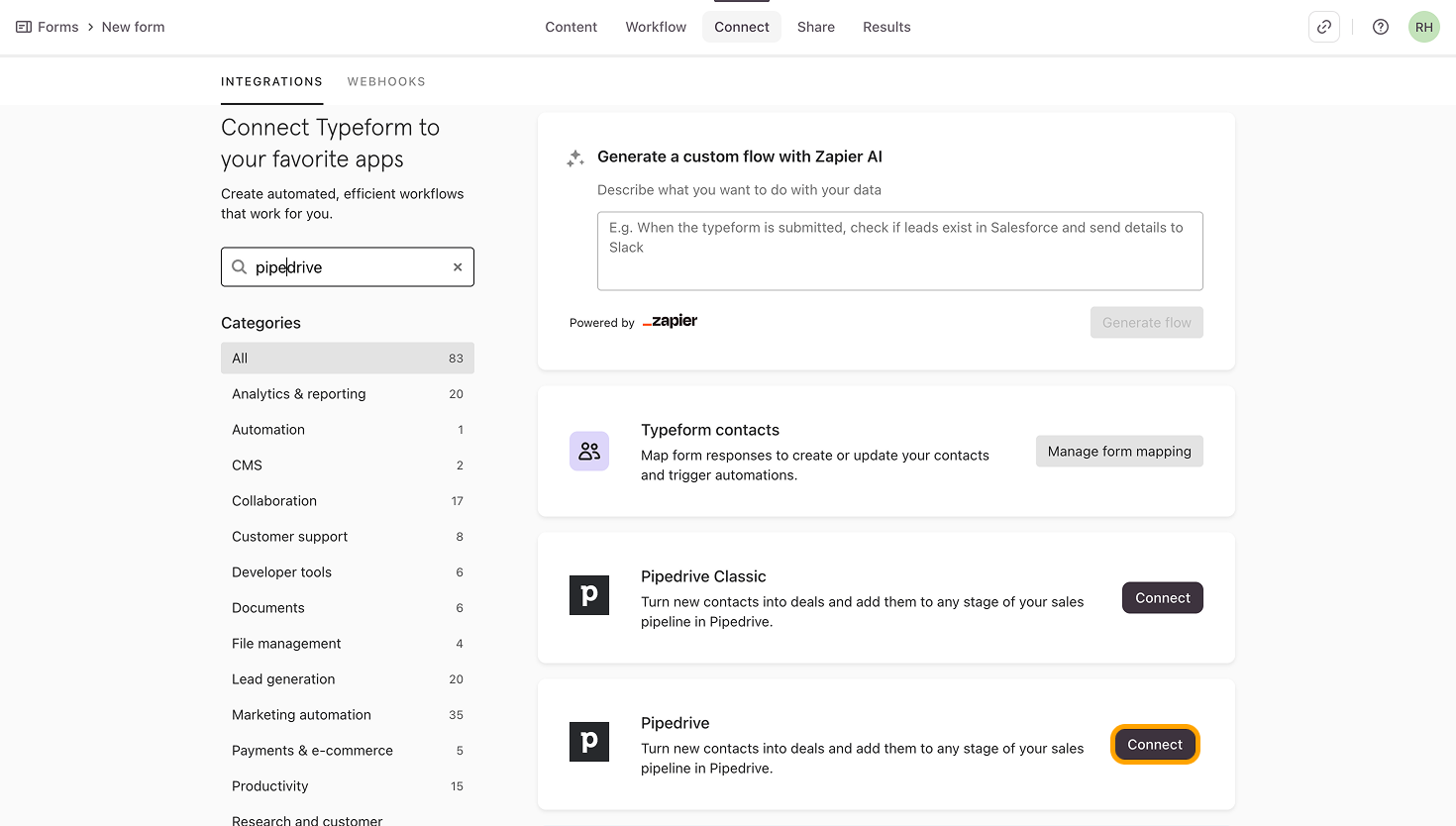Click the Zapier logo
The image size is (1456, 826).
(x=671, y=321)
